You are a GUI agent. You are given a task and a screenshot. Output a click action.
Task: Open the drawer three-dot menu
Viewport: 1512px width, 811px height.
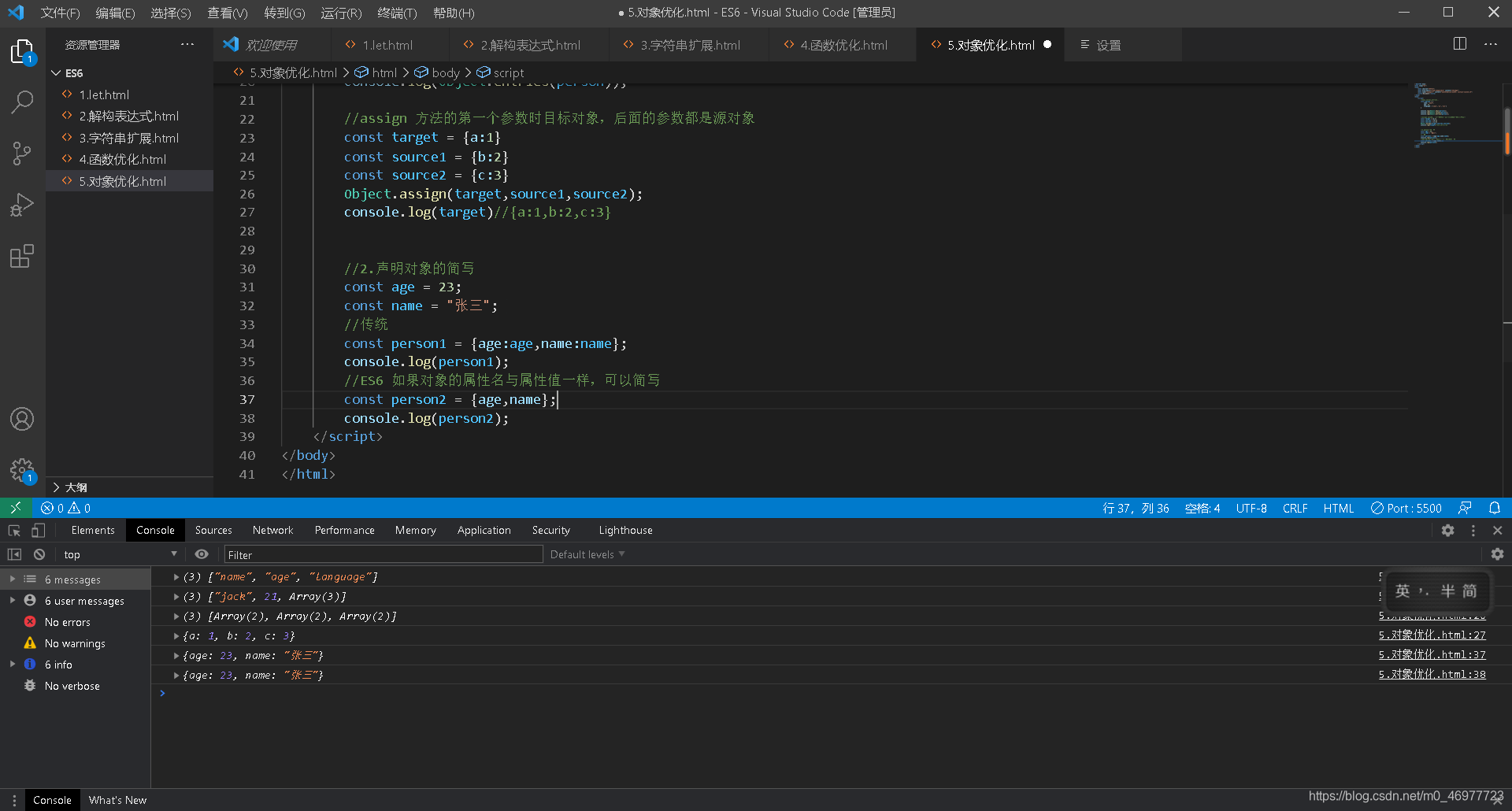pos(14,800)
